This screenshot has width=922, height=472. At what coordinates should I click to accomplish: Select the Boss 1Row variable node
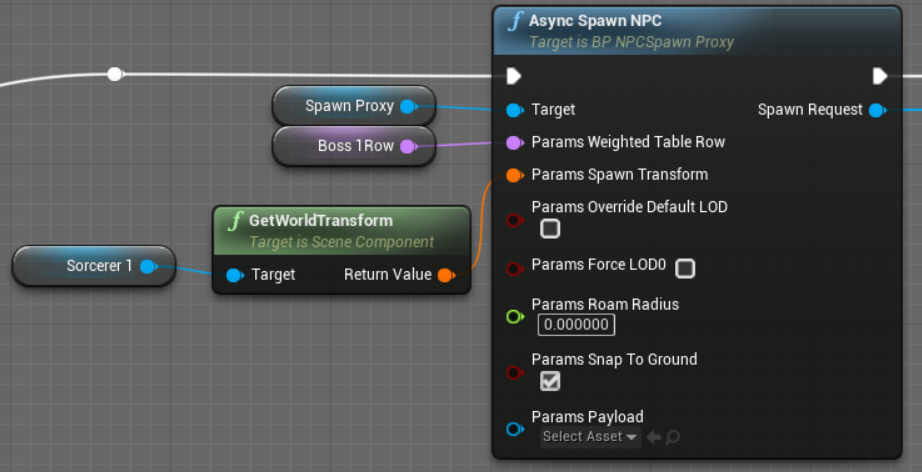[x=340, y=146]
